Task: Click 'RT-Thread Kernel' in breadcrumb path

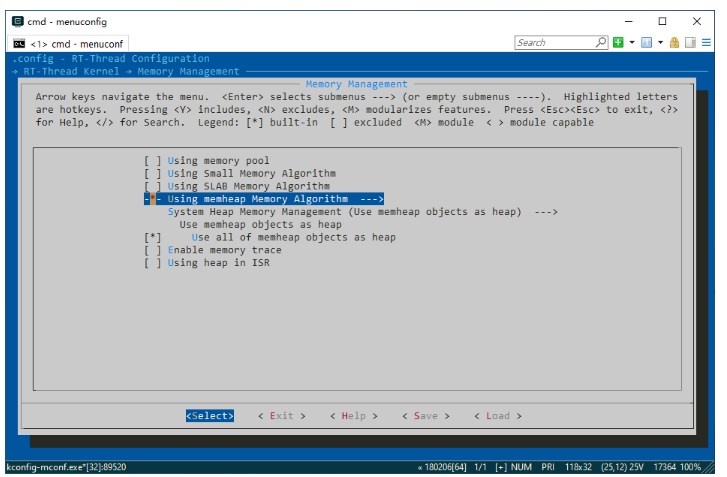Action: (71, 71)
